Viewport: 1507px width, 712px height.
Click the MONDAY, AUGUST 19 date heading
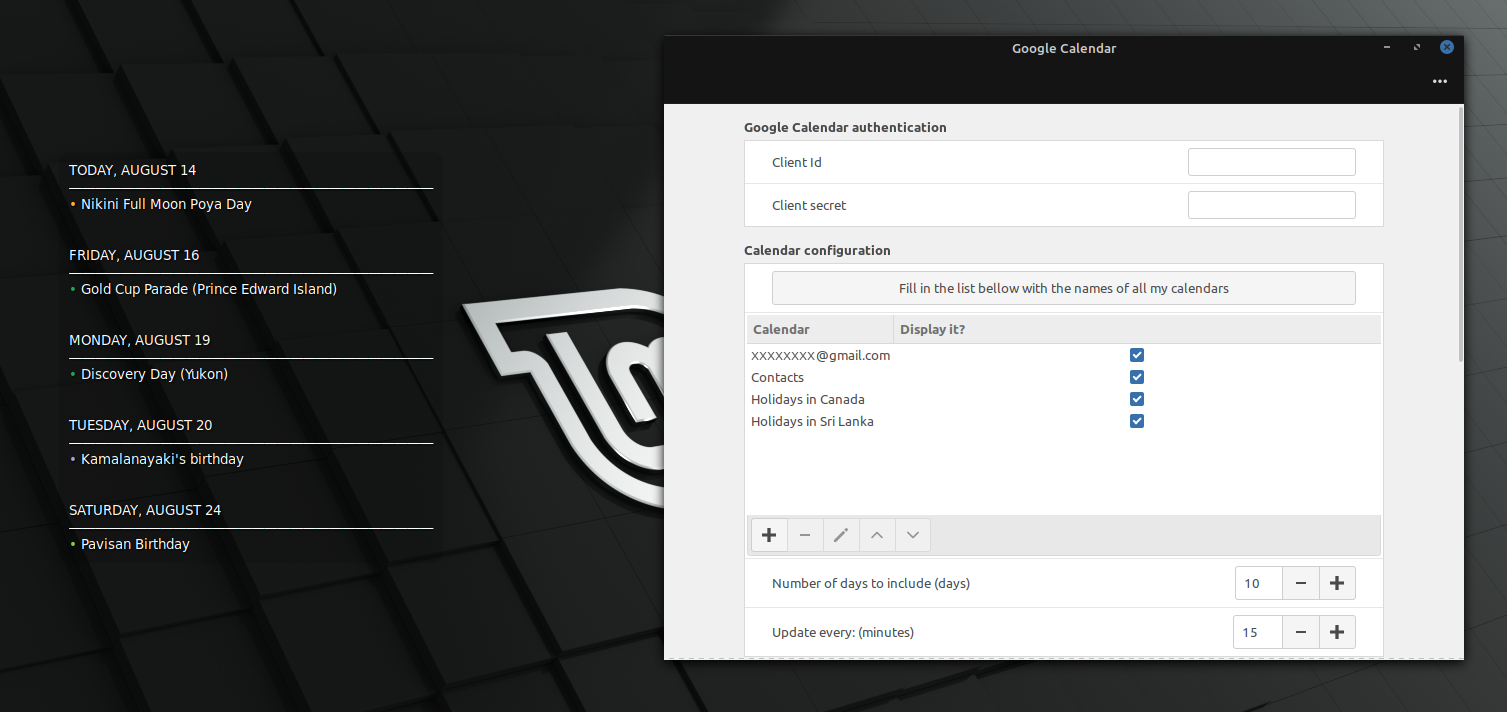point(139,340)
